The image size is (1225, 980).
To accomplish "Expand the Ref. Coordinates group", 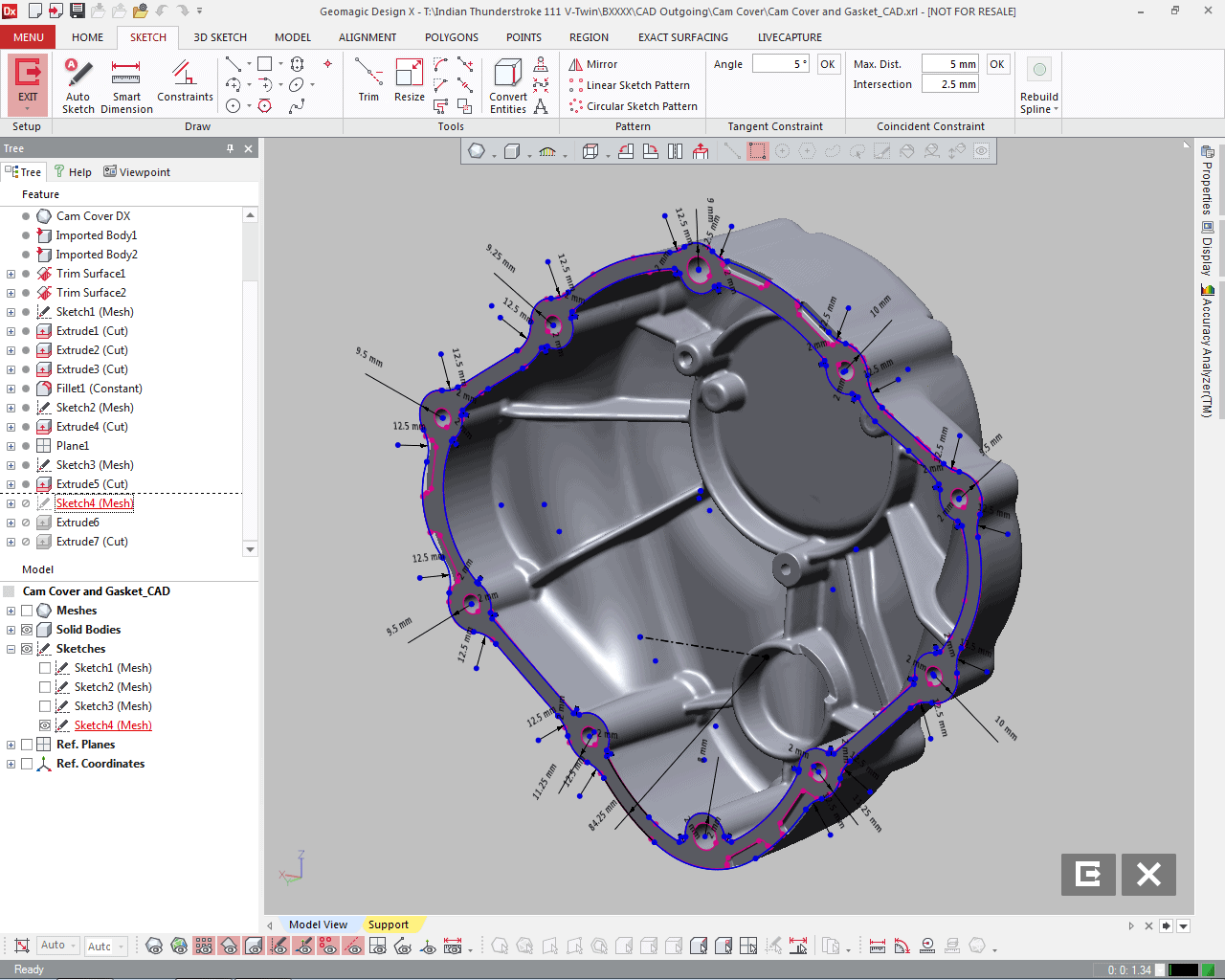I will [11, 764].
